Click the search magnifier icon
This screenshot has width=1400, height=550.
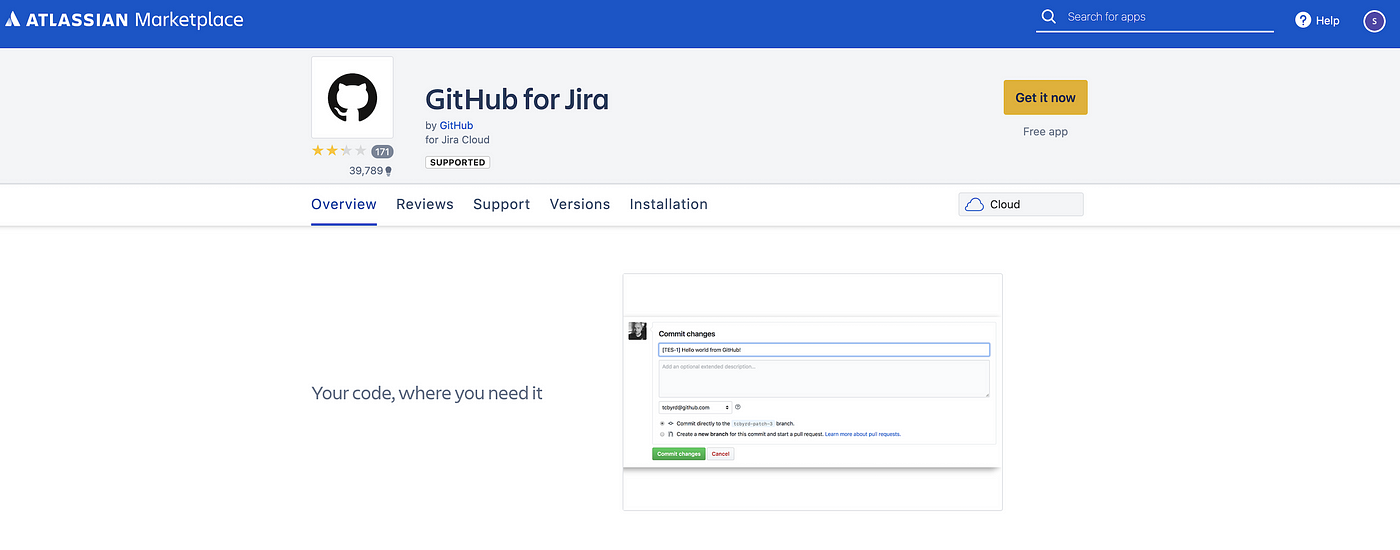pos(1048,17)
